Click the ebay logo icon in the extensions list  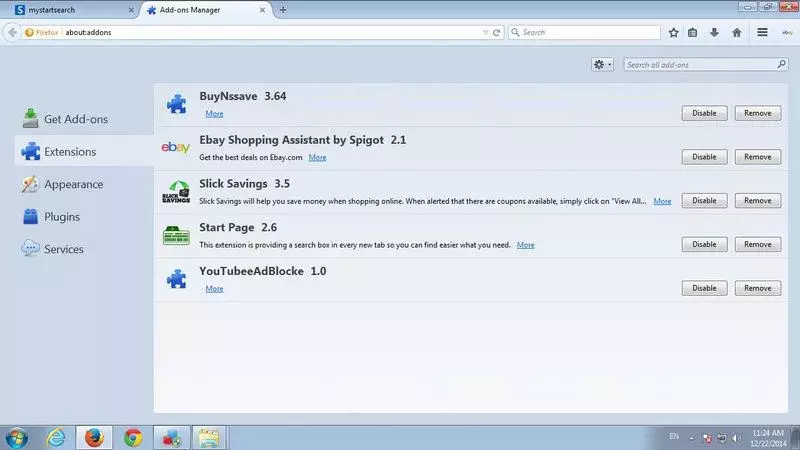coord(176,147)
